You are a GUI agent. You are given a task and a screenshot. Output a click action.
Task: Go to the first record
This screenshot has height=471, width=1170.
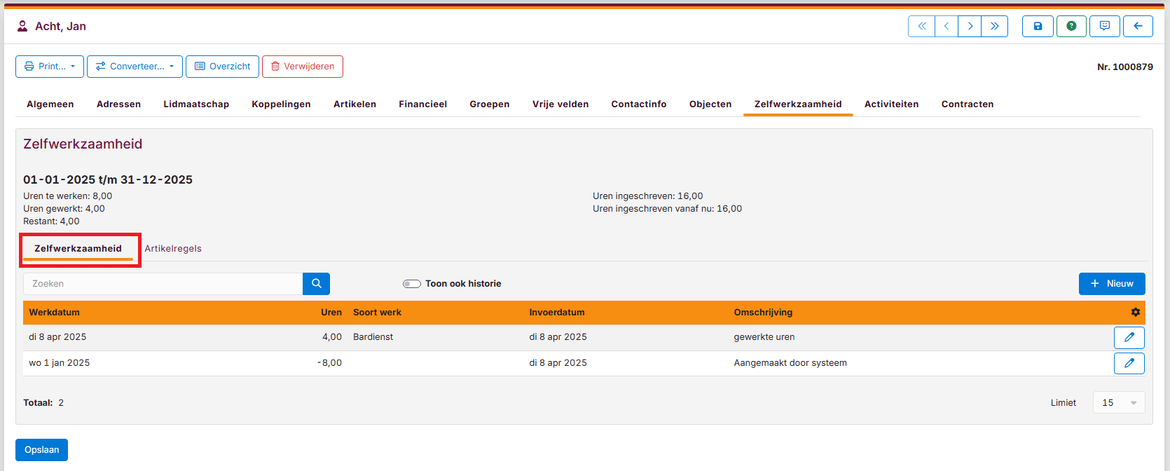click(x=921, y=27)
